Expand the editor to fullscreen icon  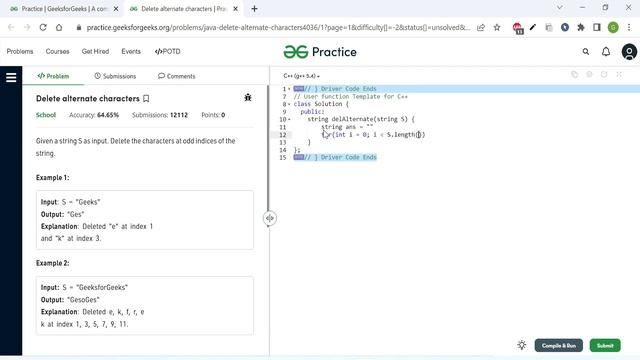click(619, 74)
